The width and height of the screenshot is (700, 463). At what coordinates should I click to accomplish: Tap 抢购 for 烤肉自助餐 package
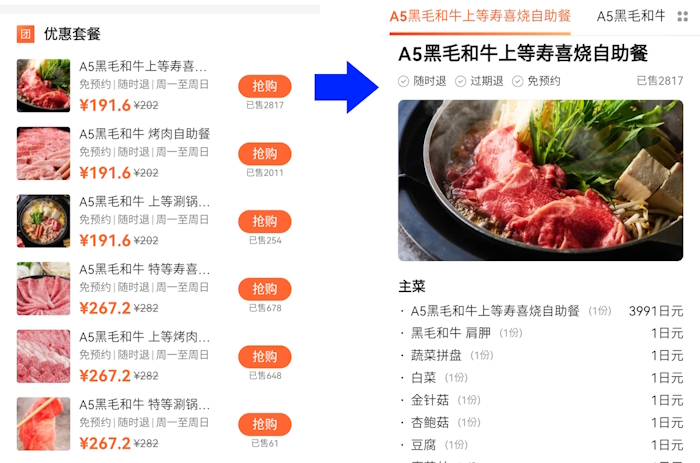[x=265, y=154]
